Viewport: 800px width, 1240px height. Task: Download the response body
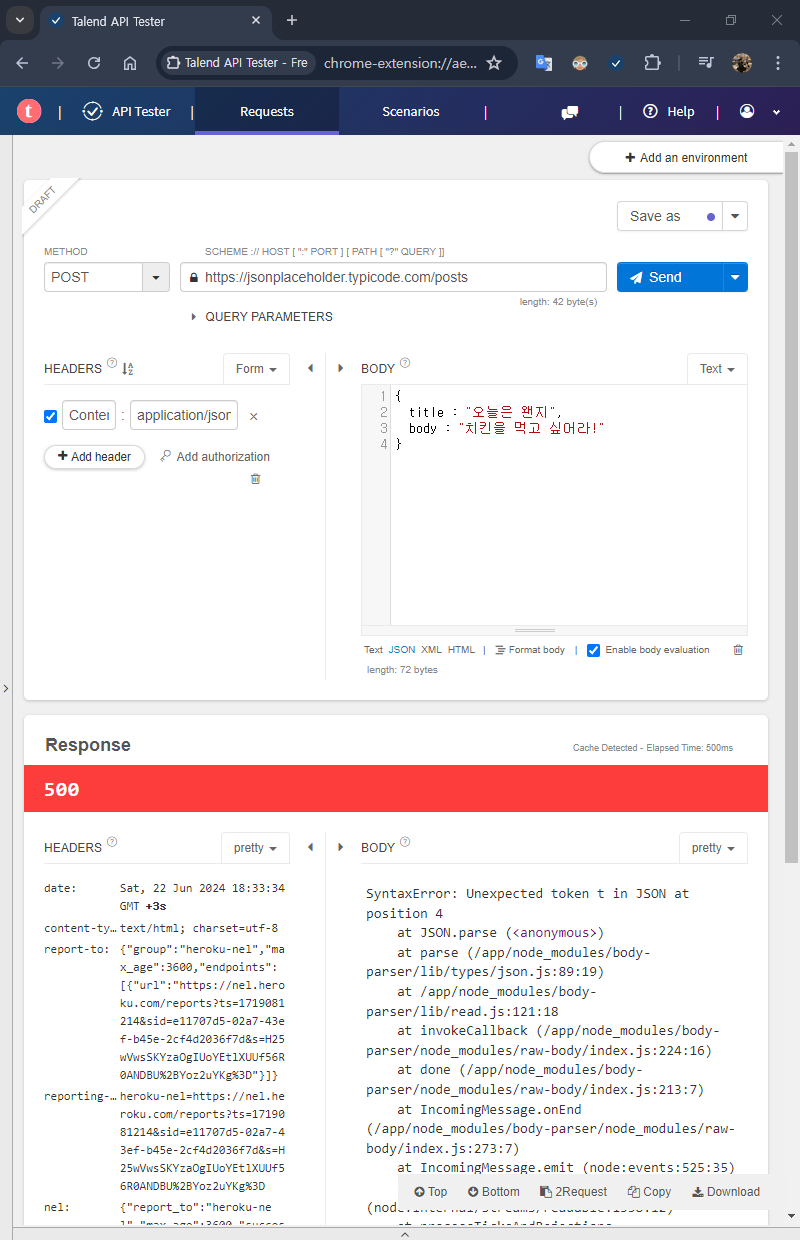[726, 1192]
